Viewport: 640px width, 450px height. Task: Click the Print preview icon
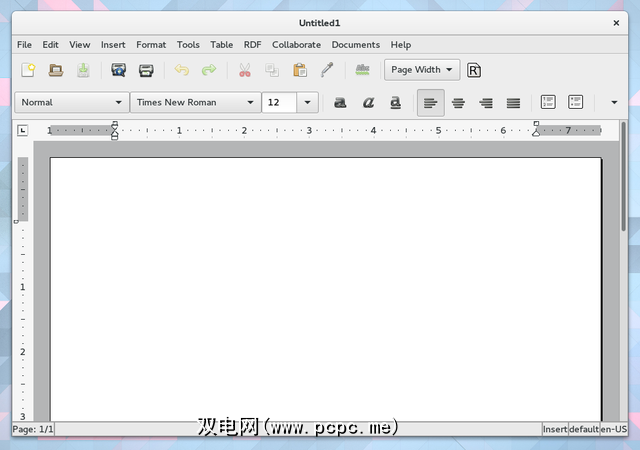(x=118, y=70)
